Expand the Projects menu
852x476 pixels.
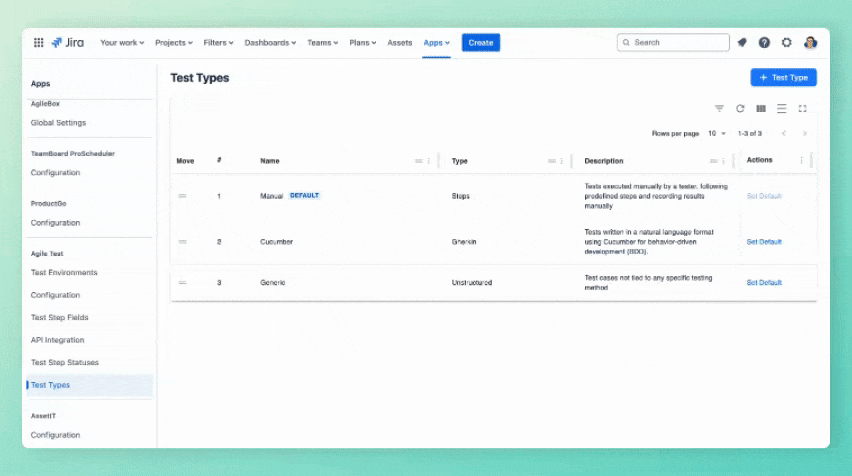coord(175,43)
